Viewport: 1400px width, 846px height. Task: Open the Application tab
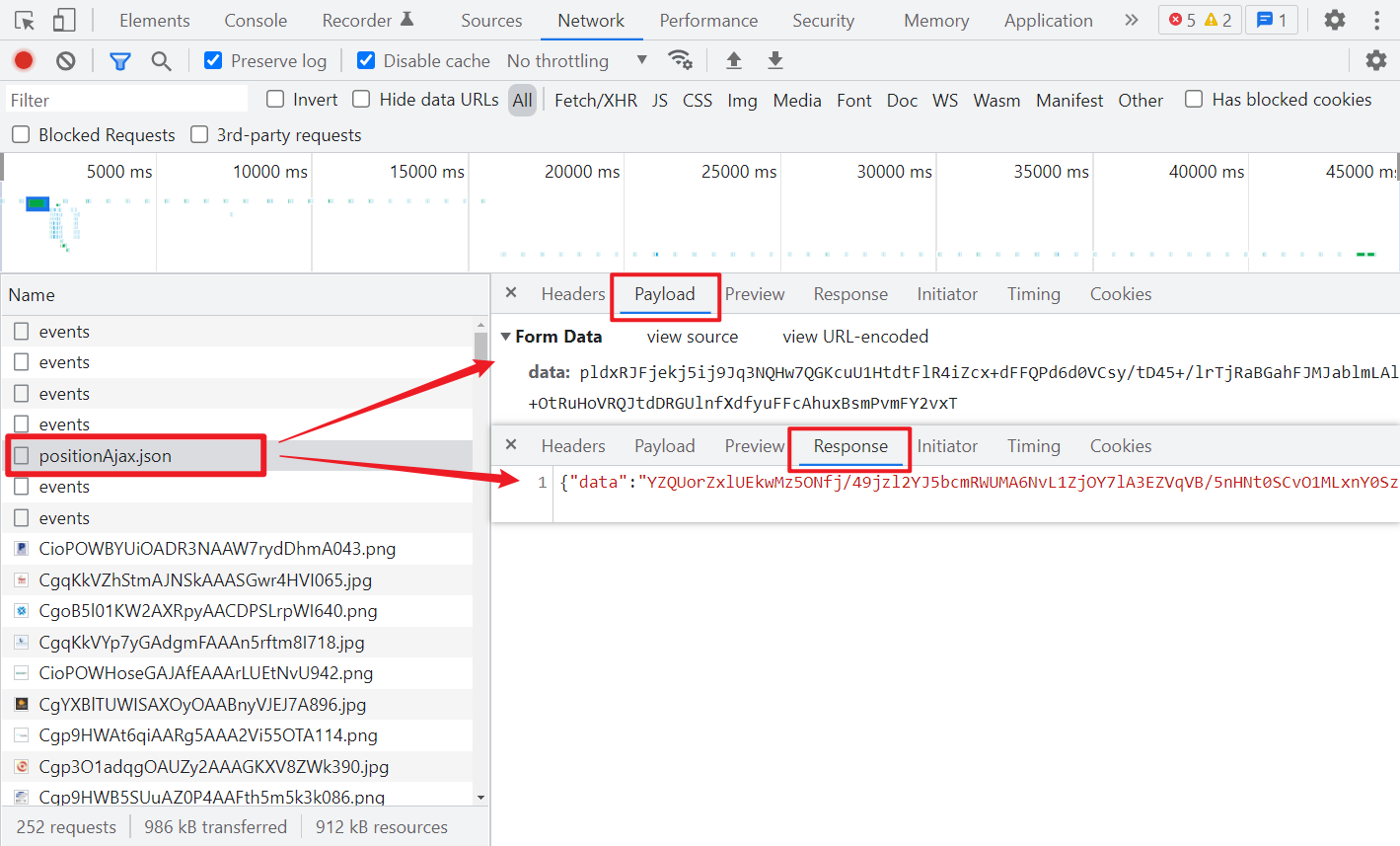click(x=1049, y=20)
